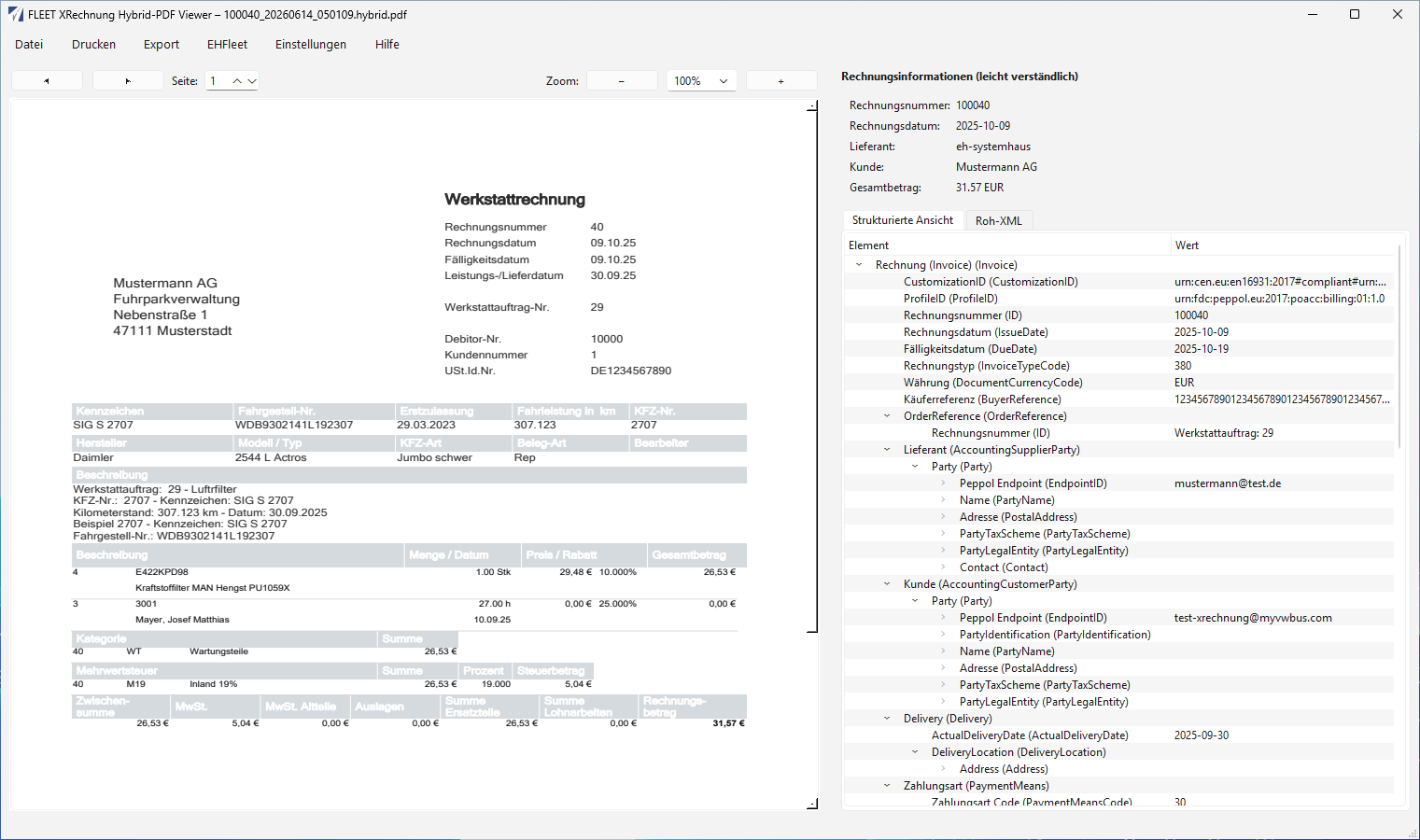Collapse the Lieferant (AccountingSupplierParty) node

(887, 450)
